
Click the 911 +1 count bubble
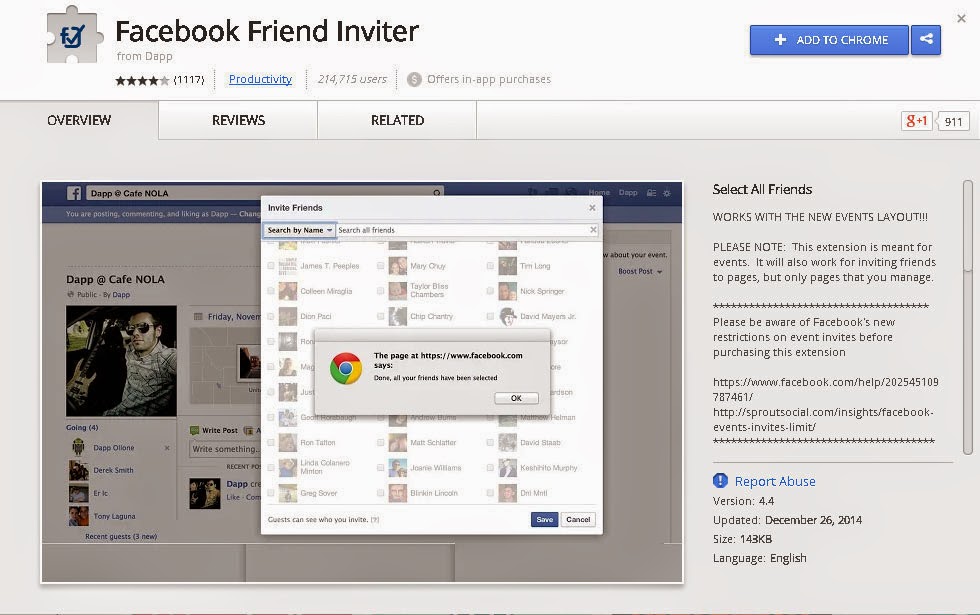pos(952,121)
